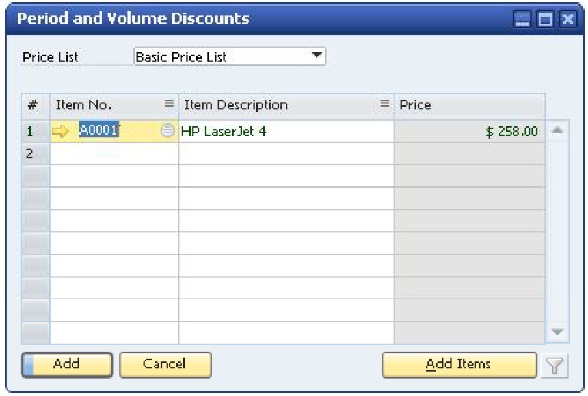Click the choose-from-list icon in Item No. cell
Image resolution: width=588 pixels, height=396 pixels.
pos(168,130)
